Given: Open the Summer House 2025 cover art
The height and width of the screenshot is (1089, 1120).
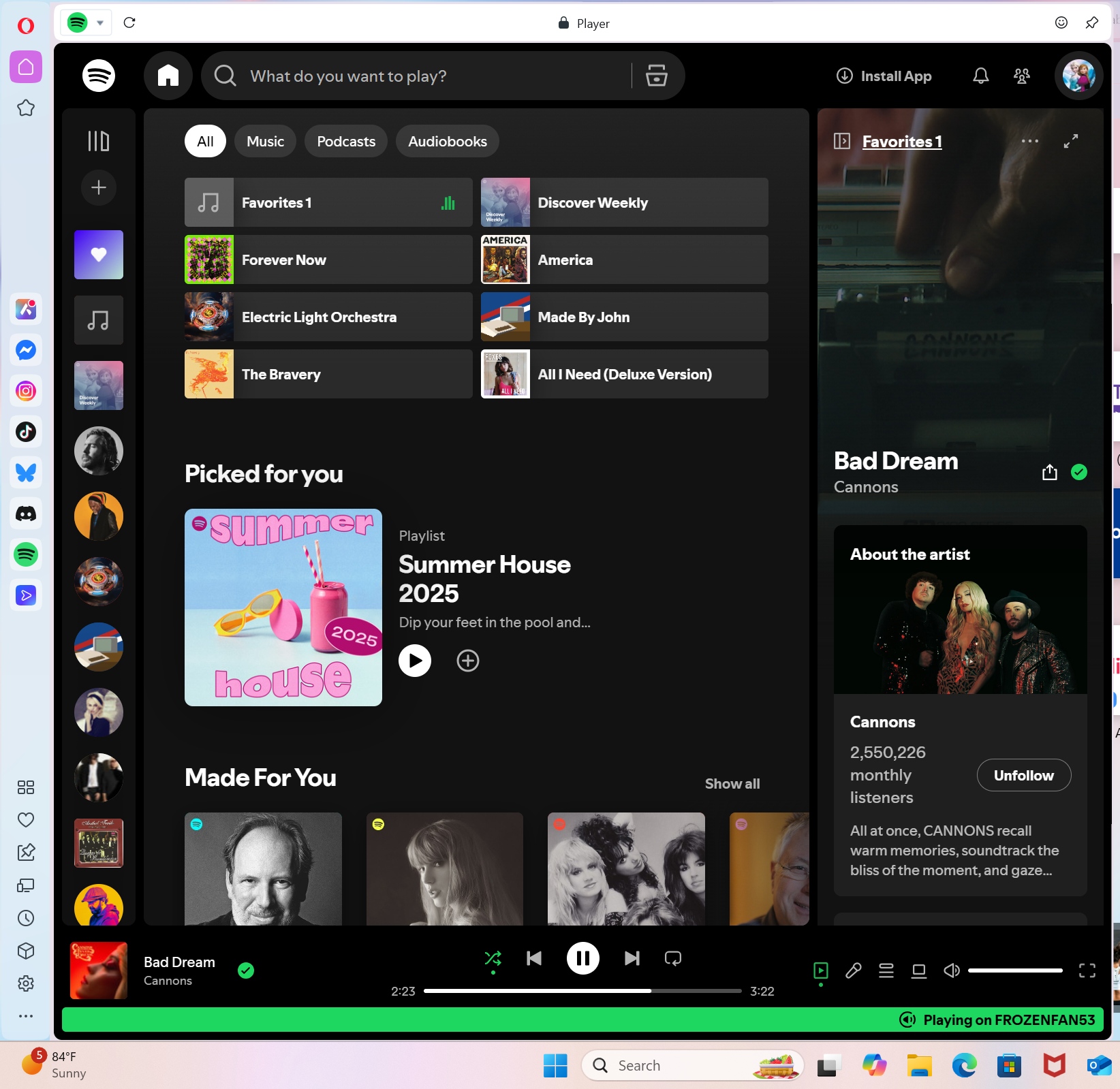Looking at the screenshot, I should pyautogui.click(x=283, y=607).
